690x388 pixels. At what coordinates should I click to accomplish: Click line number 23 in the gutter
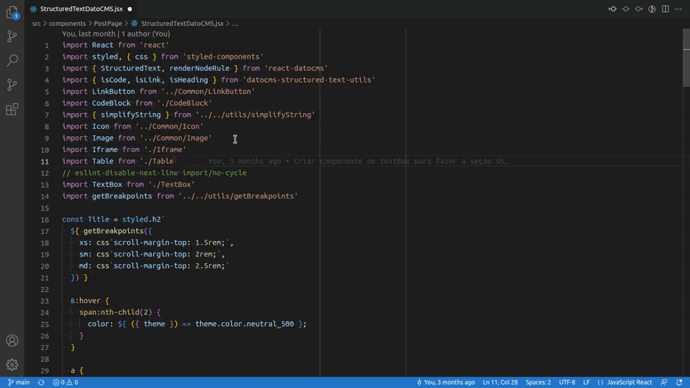(44, 301)
